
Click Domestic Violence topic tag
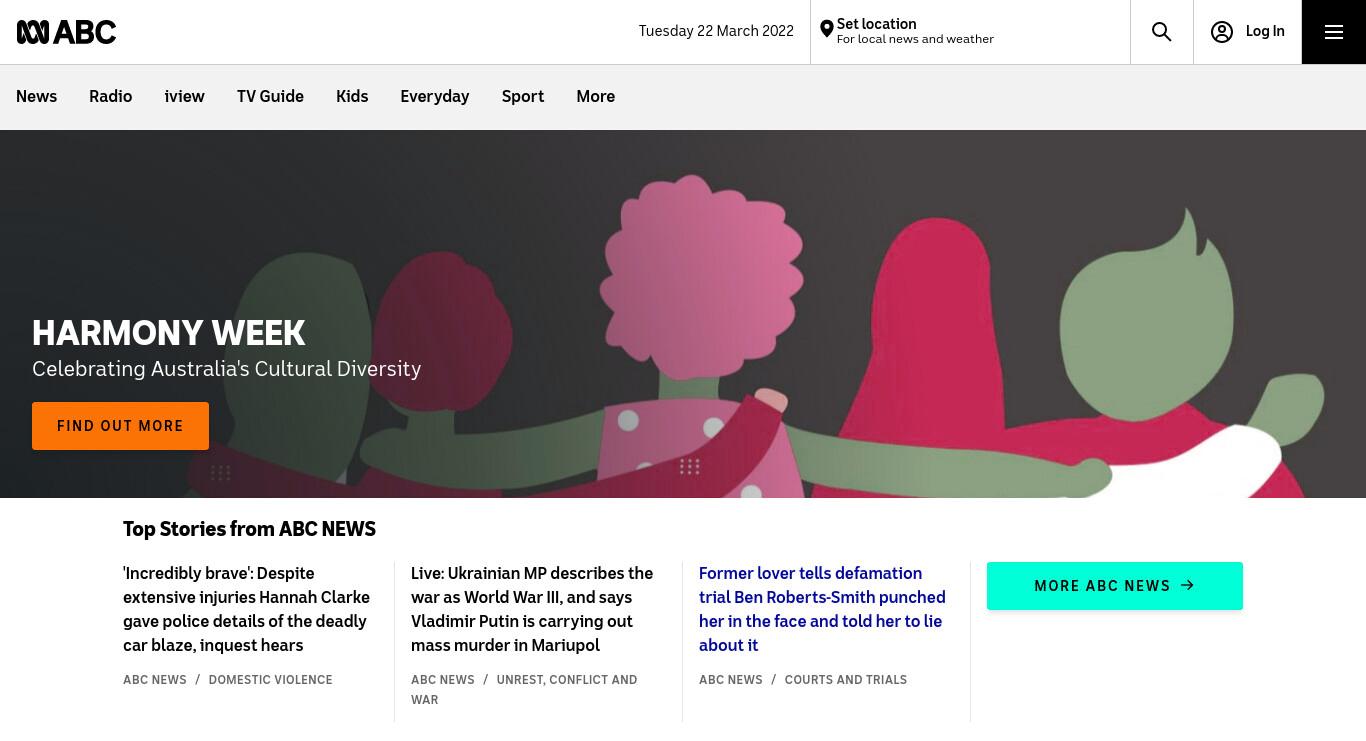(x=270, y=680)
